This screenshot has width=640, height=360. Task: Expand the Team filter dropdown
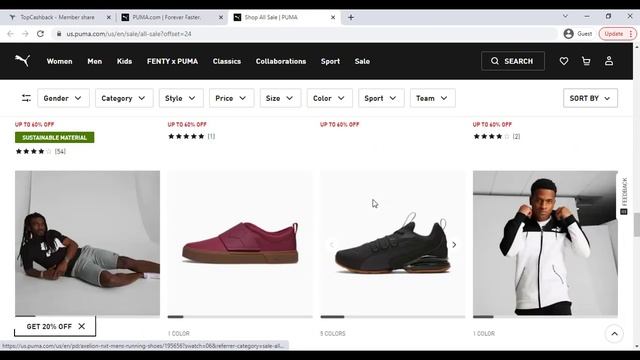[x=432, y=98]
